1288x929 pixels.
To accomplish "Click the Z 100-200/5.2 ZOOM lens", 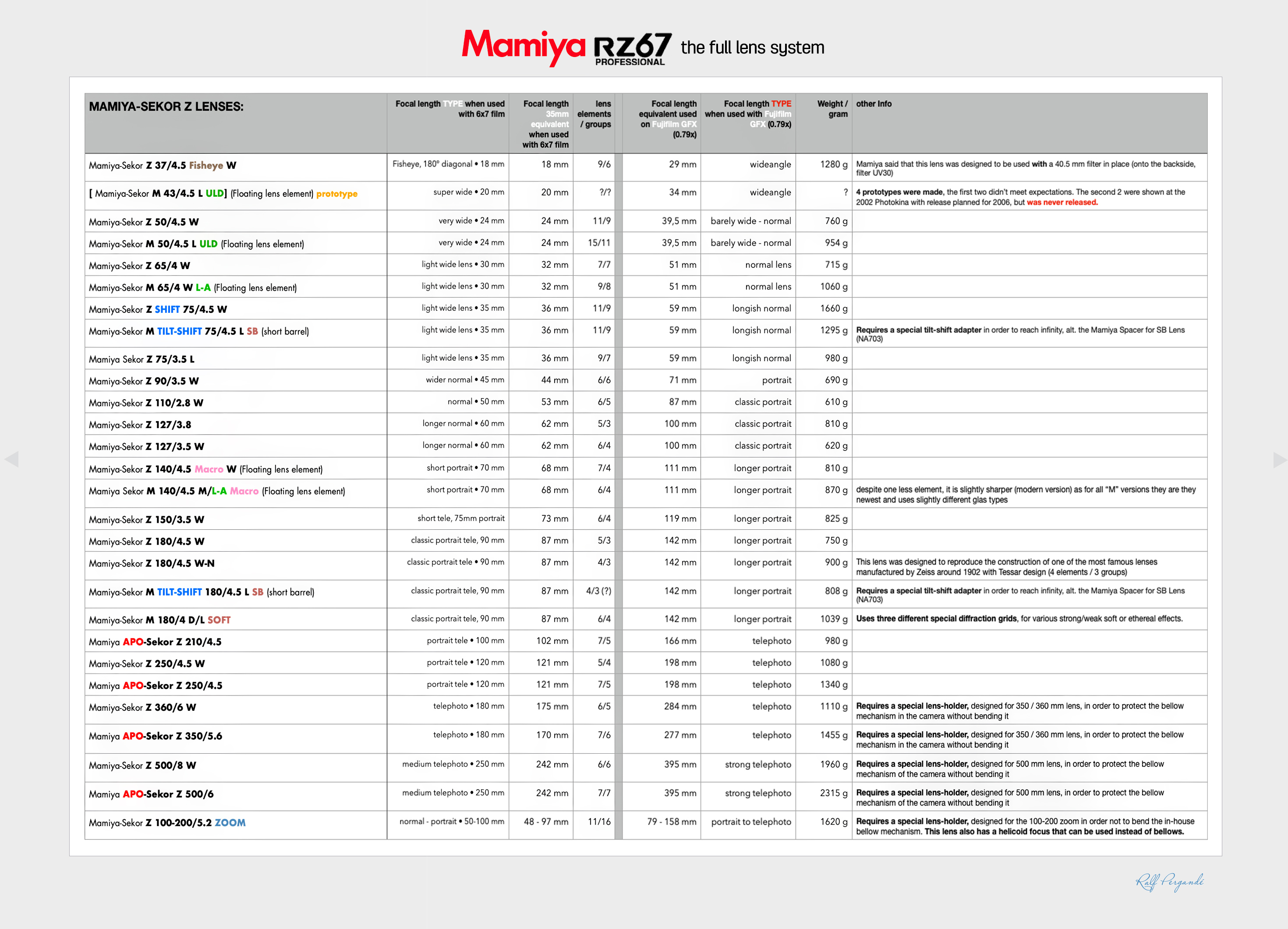I will (x=167, y=823).
